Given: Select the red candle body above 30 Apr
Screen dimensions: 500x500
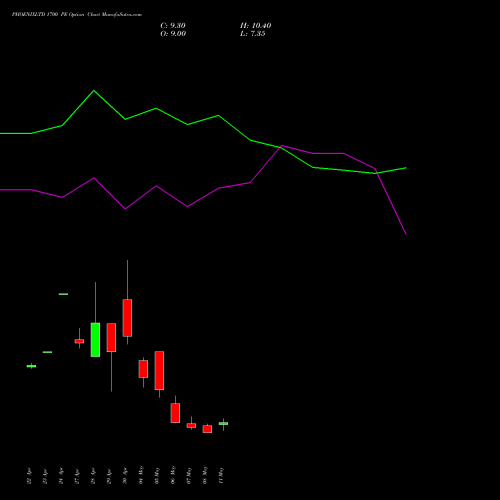Looking at the screenshot, I should tap(127, 318).
